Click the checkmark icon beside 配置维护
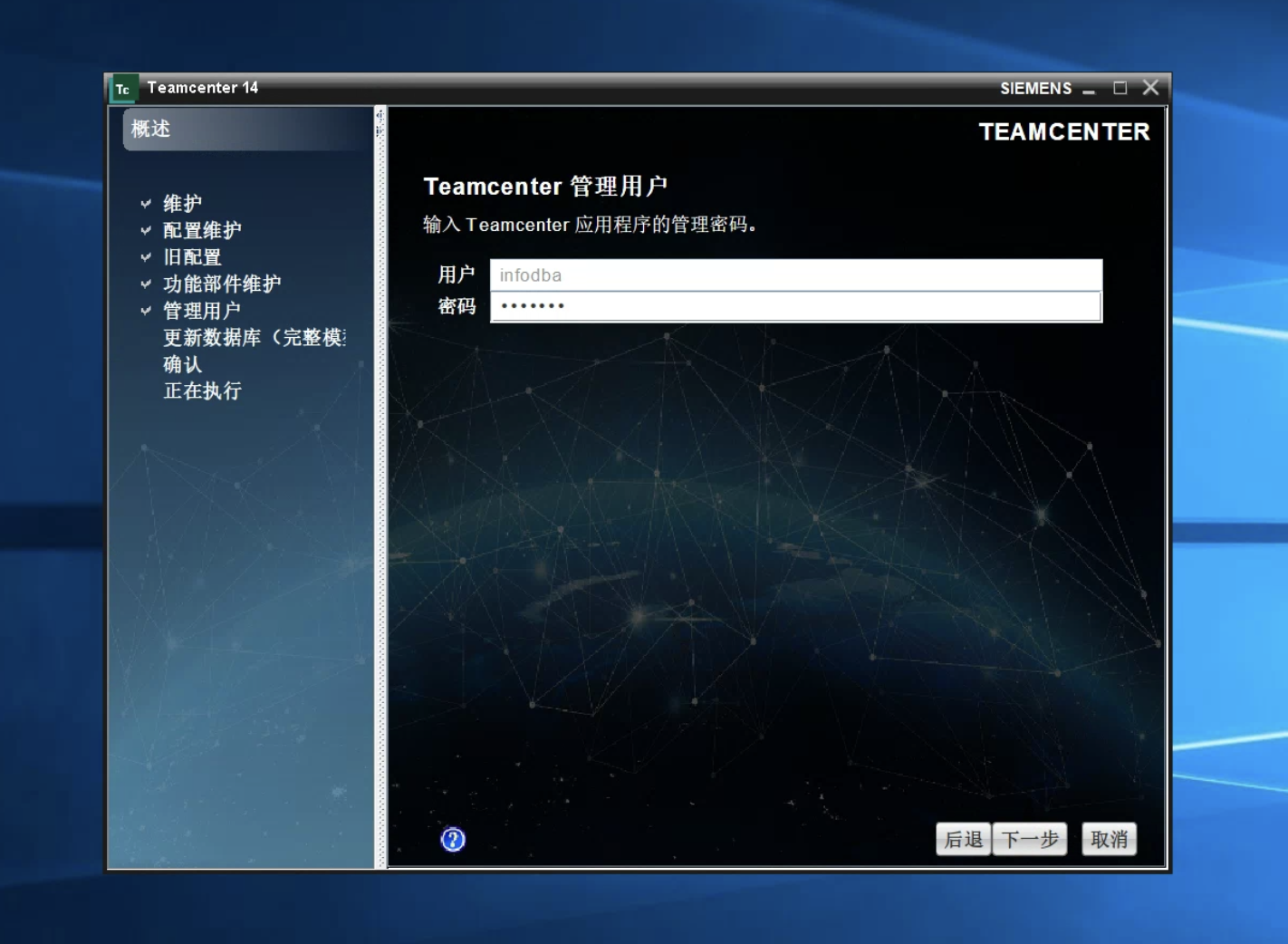This screenshot has height=944, width=1288. pos(146,230)
